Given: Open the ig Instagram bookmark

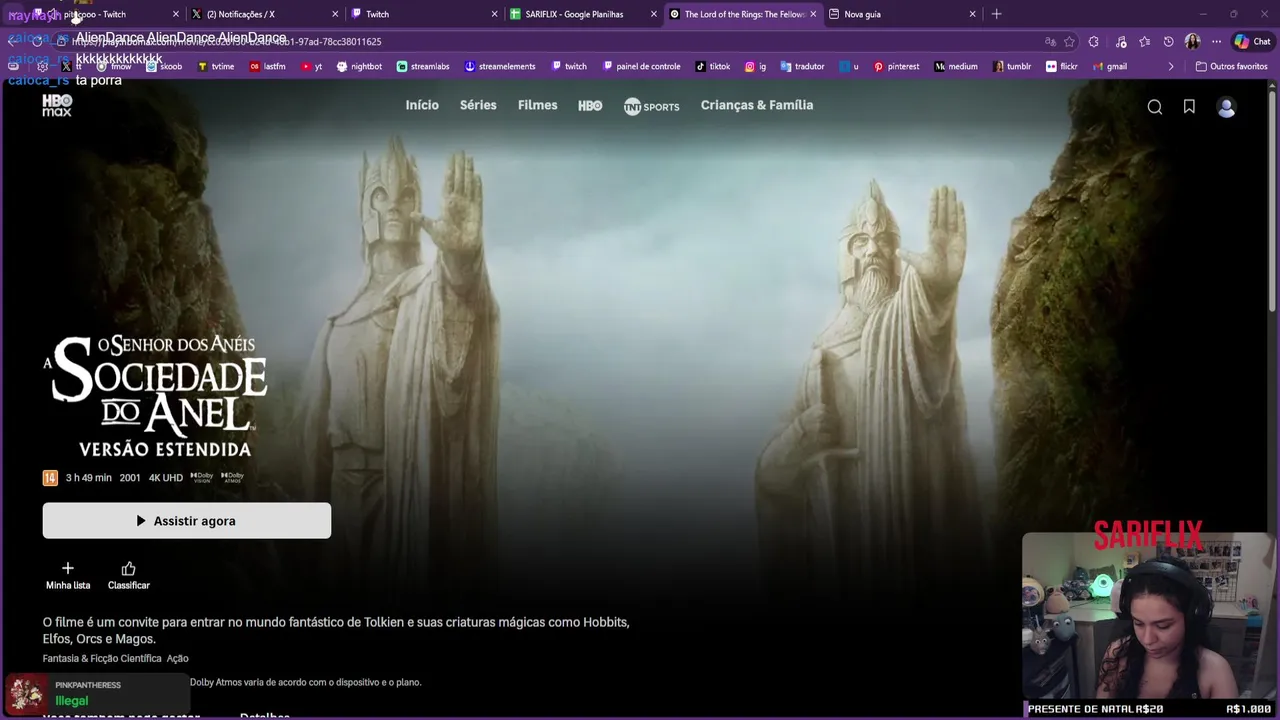Looking at the screenshot, I should [x=756, y=66].
